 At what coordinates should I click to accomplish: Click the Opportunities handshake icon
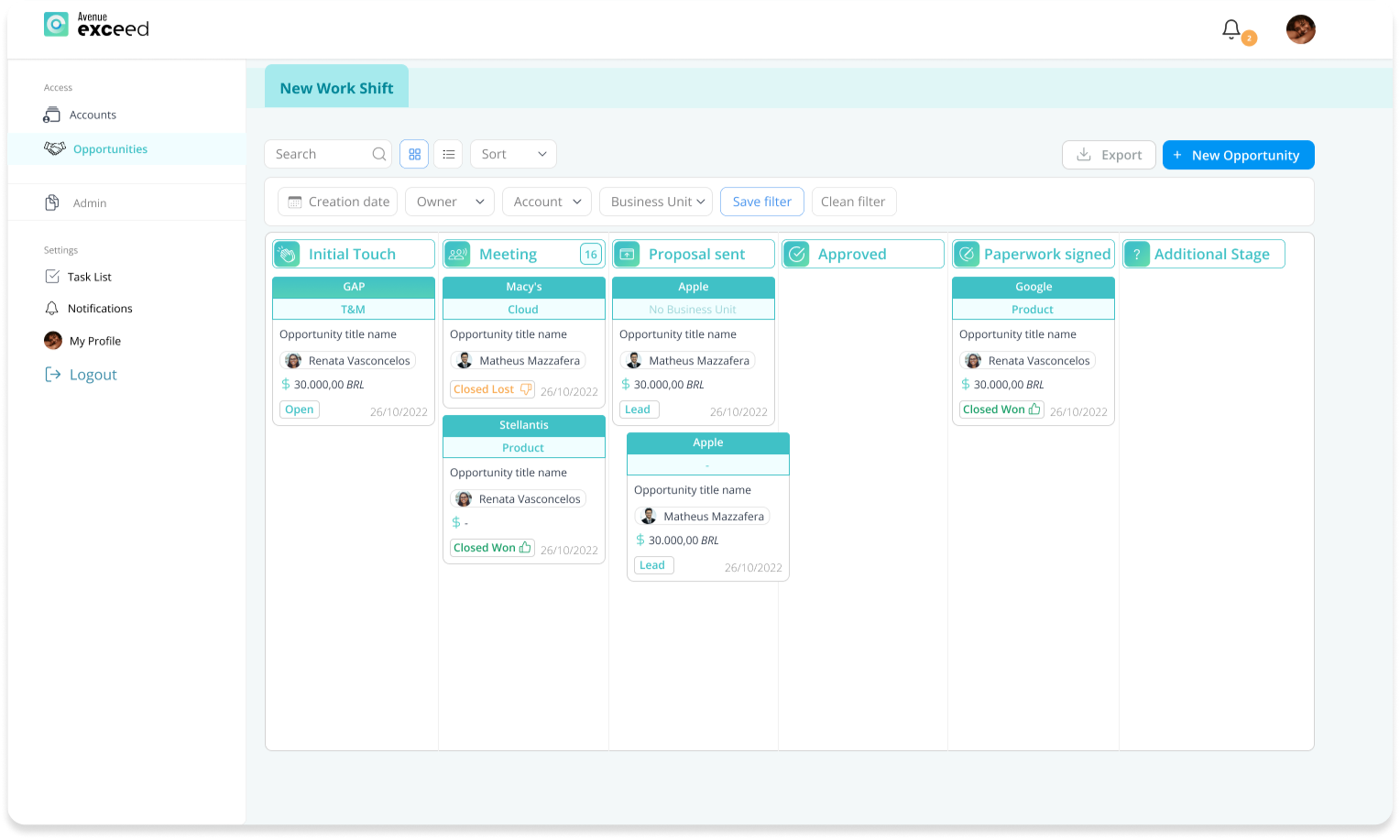55,148
